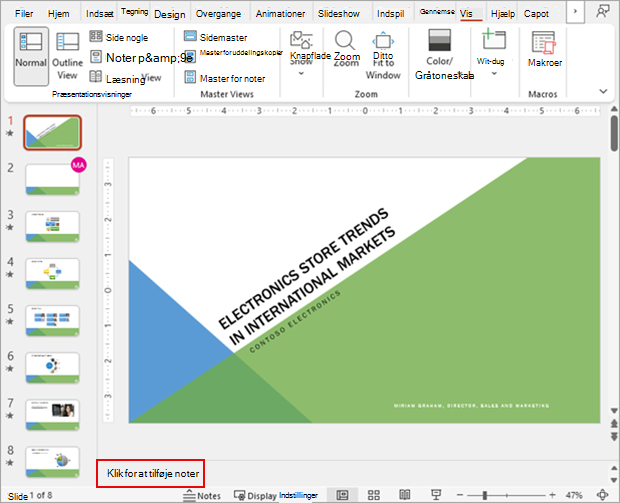
Task: Click in the notes field 'Klik for at tilføje noter'
Action: pos(153,473)
